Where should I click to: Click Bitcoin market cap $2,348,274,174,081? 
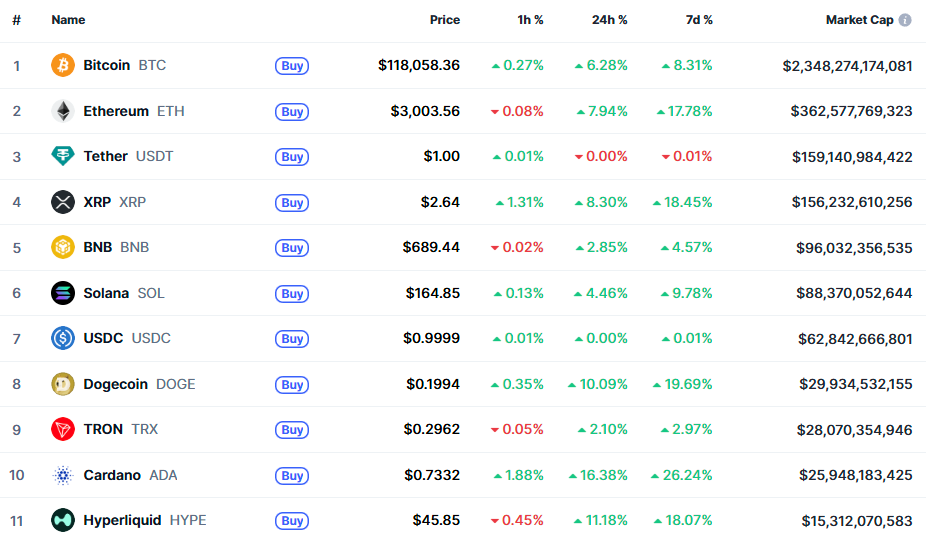pyautogui.click(x=847, y=66)
